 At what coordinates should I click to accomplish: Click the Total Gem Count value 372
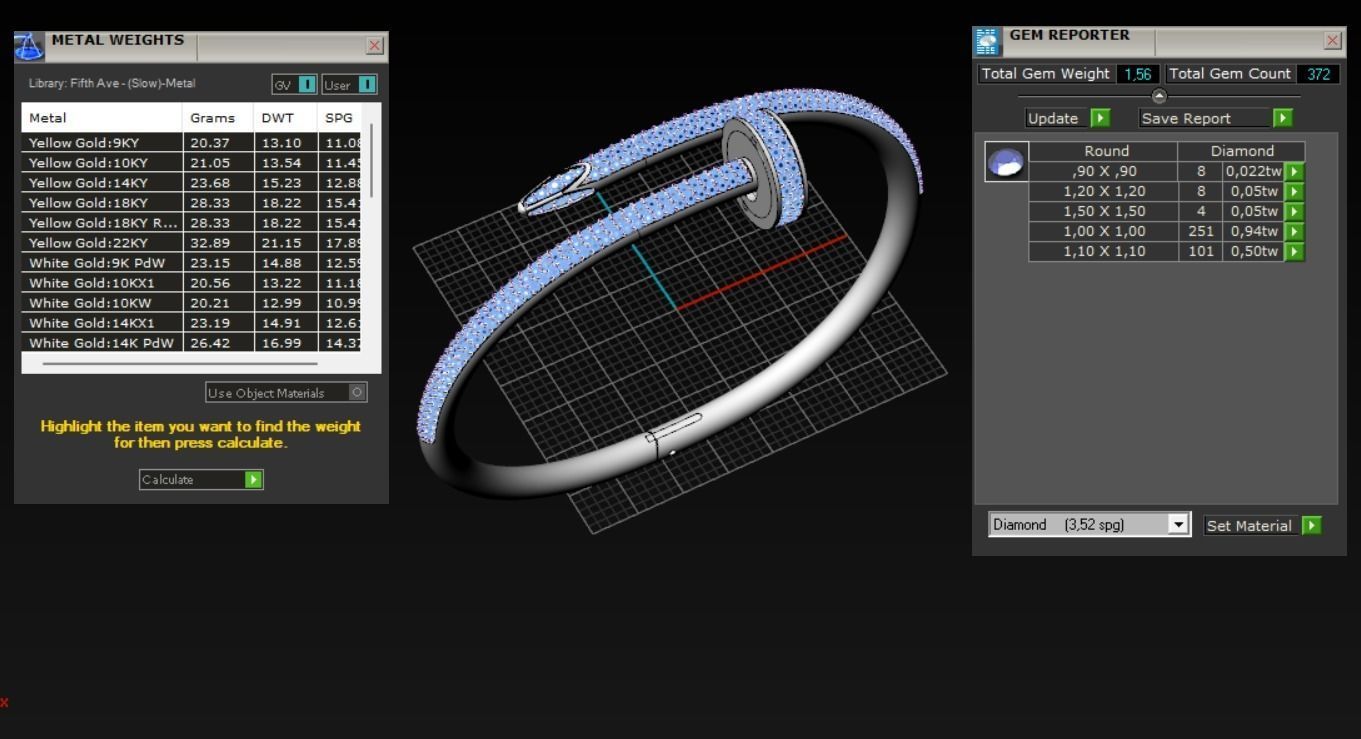pyautogui.click(x=1319, y=74)
